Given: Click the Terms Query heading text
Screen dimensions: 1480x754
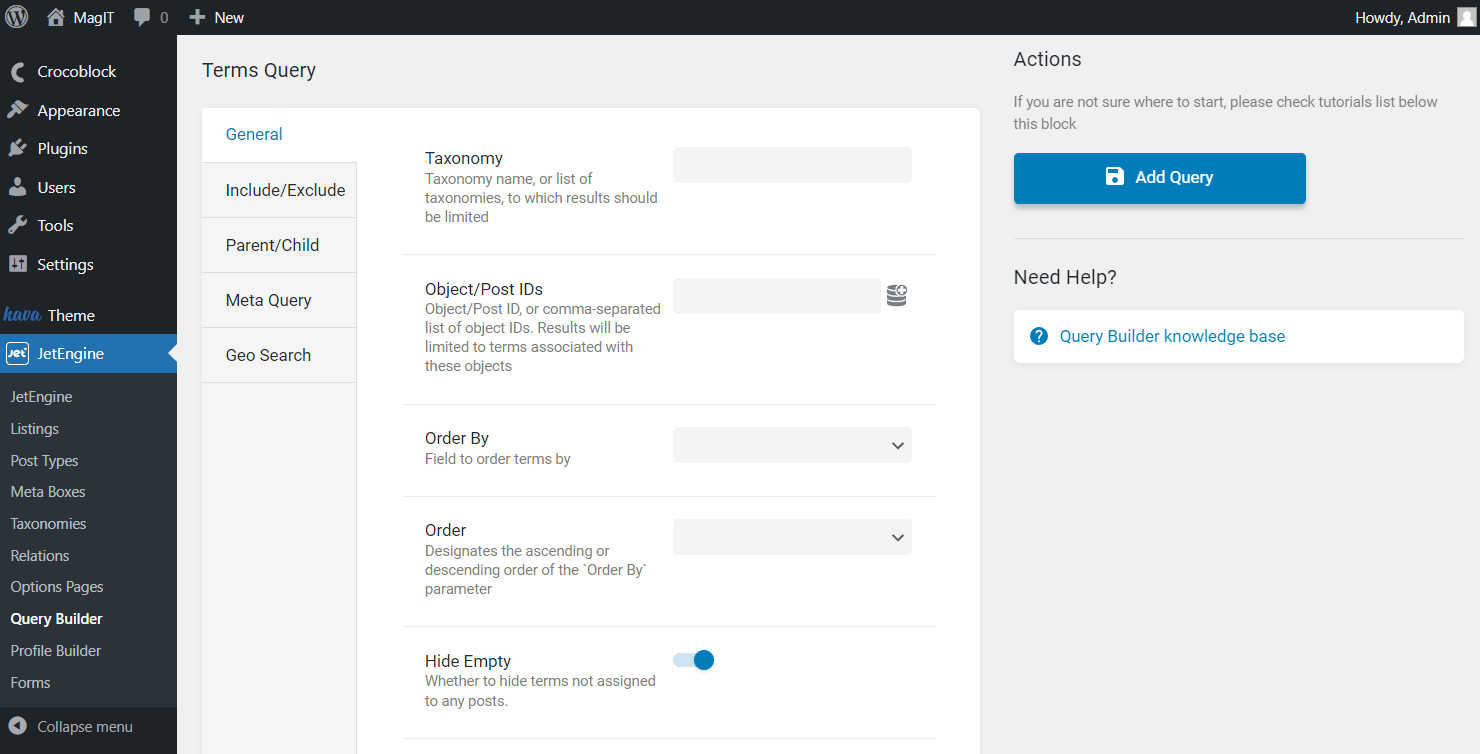Looking at the screenshot, I should click(x=259, y=70).
